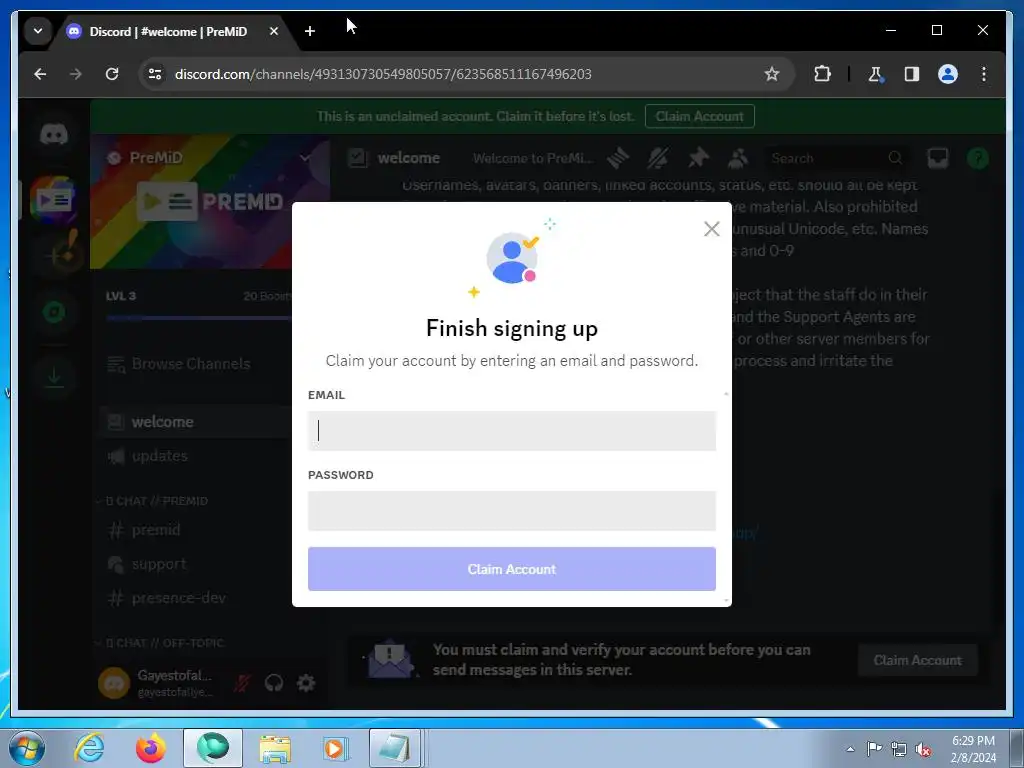
Task: Open the Chrome three-dot menu
Action: click(x=984, y=74)
